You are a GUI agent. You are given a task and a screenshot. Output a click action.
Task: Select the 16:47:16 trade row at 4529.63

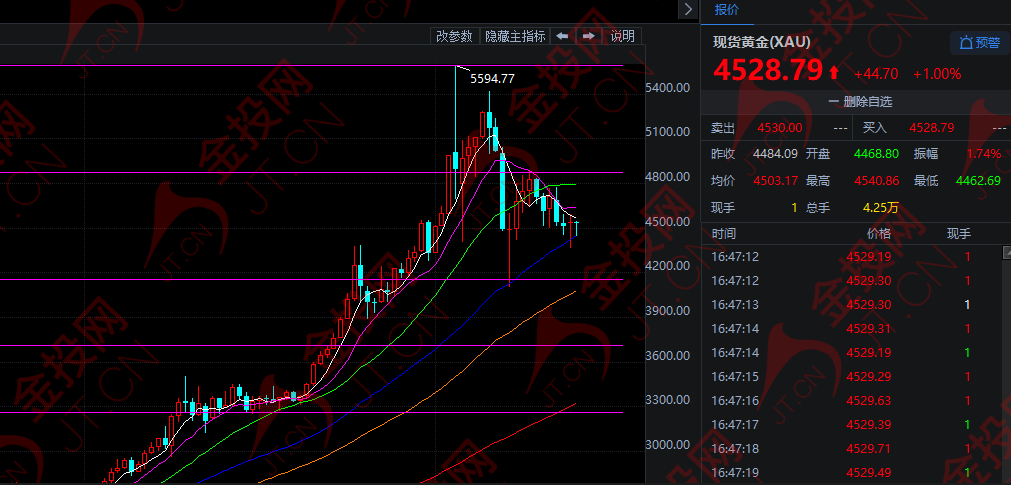(851, 401)
